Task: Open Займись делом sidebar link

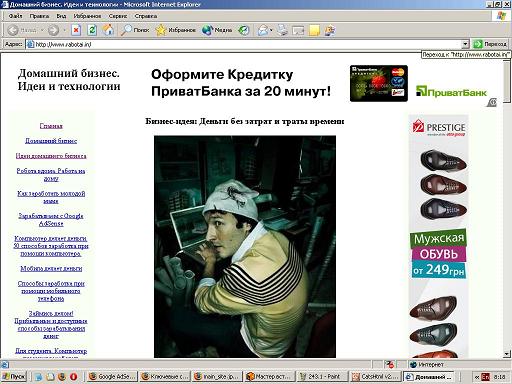Action: pos(51,325)
